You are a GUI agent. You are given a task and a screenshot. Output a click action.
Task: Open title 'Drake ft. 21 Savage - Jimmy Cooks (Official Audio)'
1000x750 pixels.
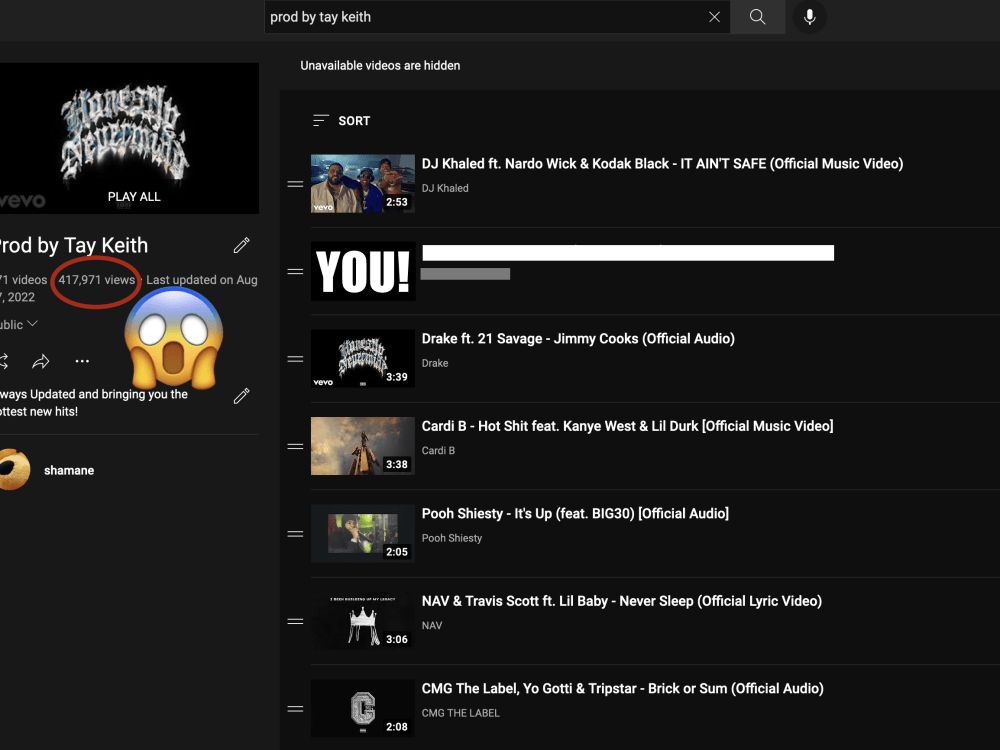pyautogui.click(x=578, y=339)
